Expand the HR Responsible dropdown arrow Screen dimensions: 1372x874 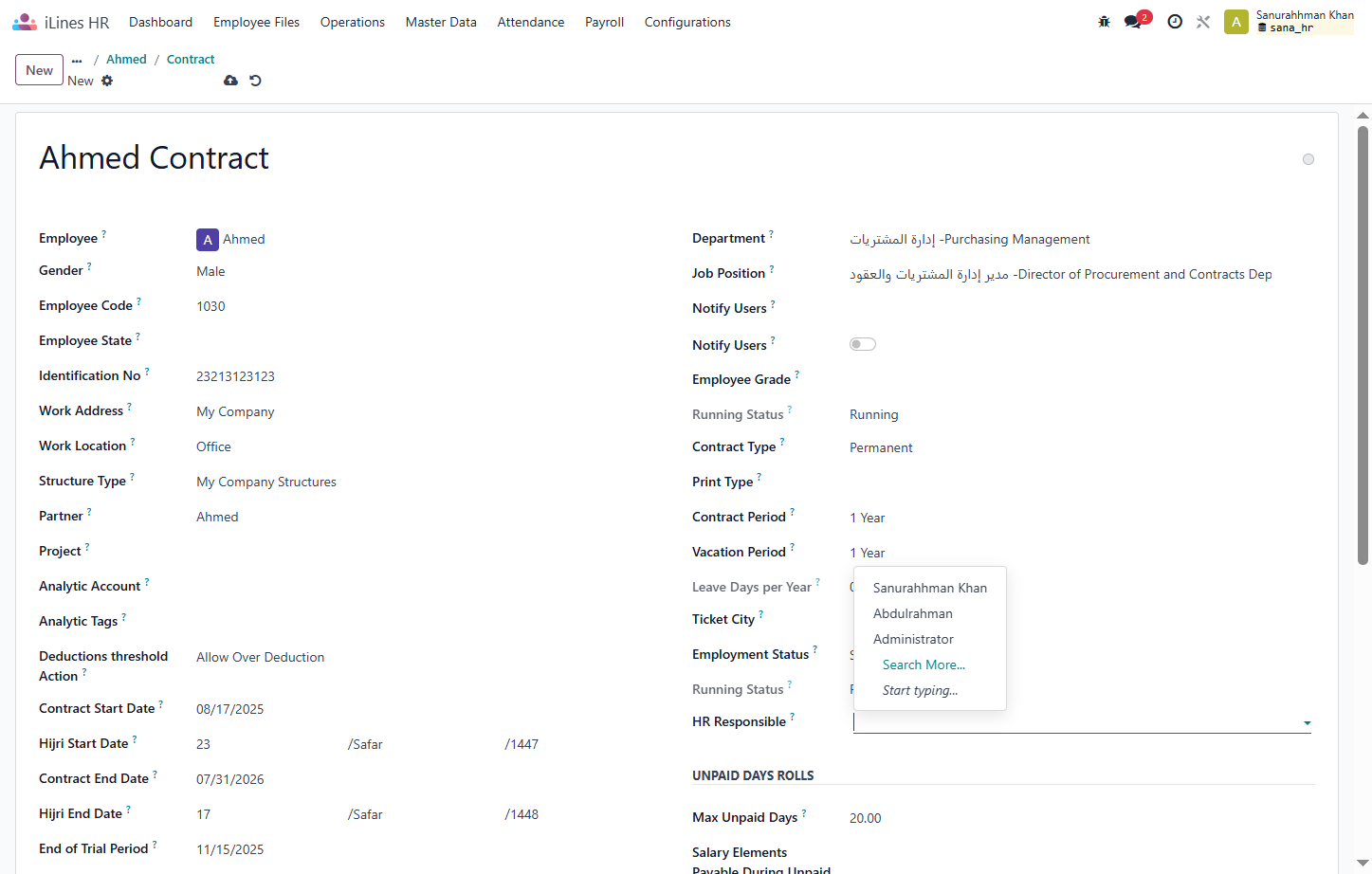1307,723
